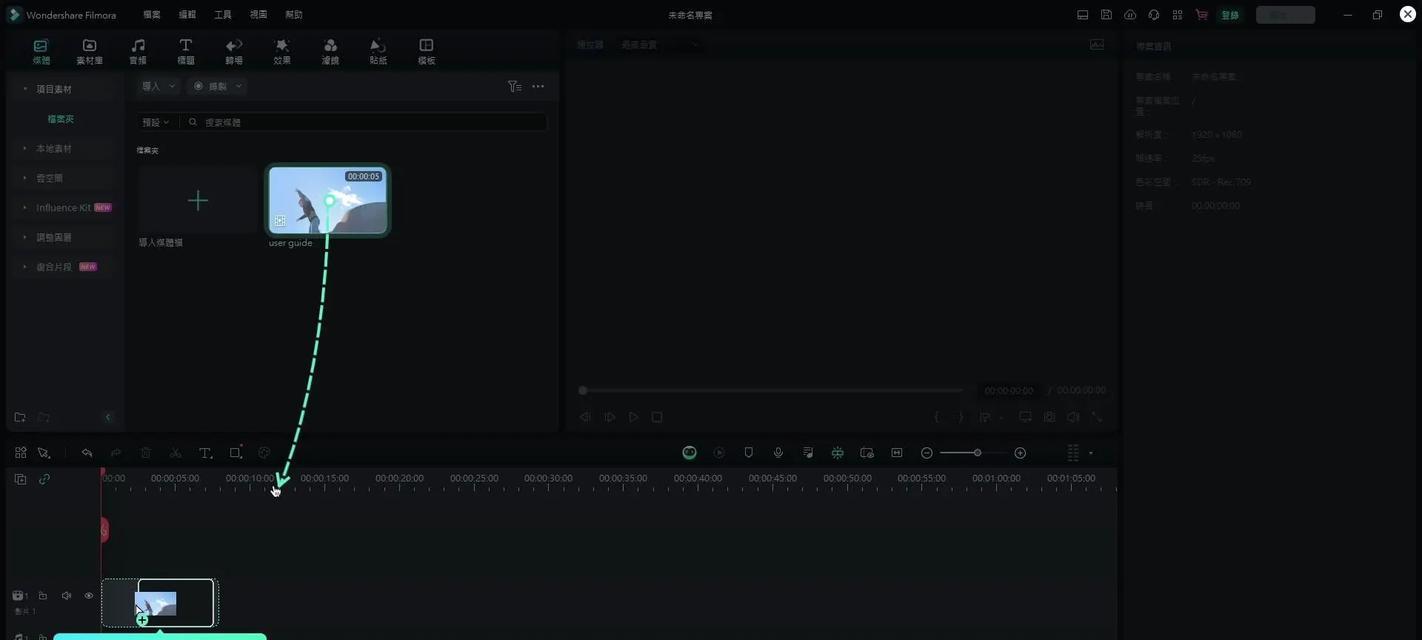Open the 媒體 (Media) tab
1422x640 pixels.
click(x=41, y=52)
